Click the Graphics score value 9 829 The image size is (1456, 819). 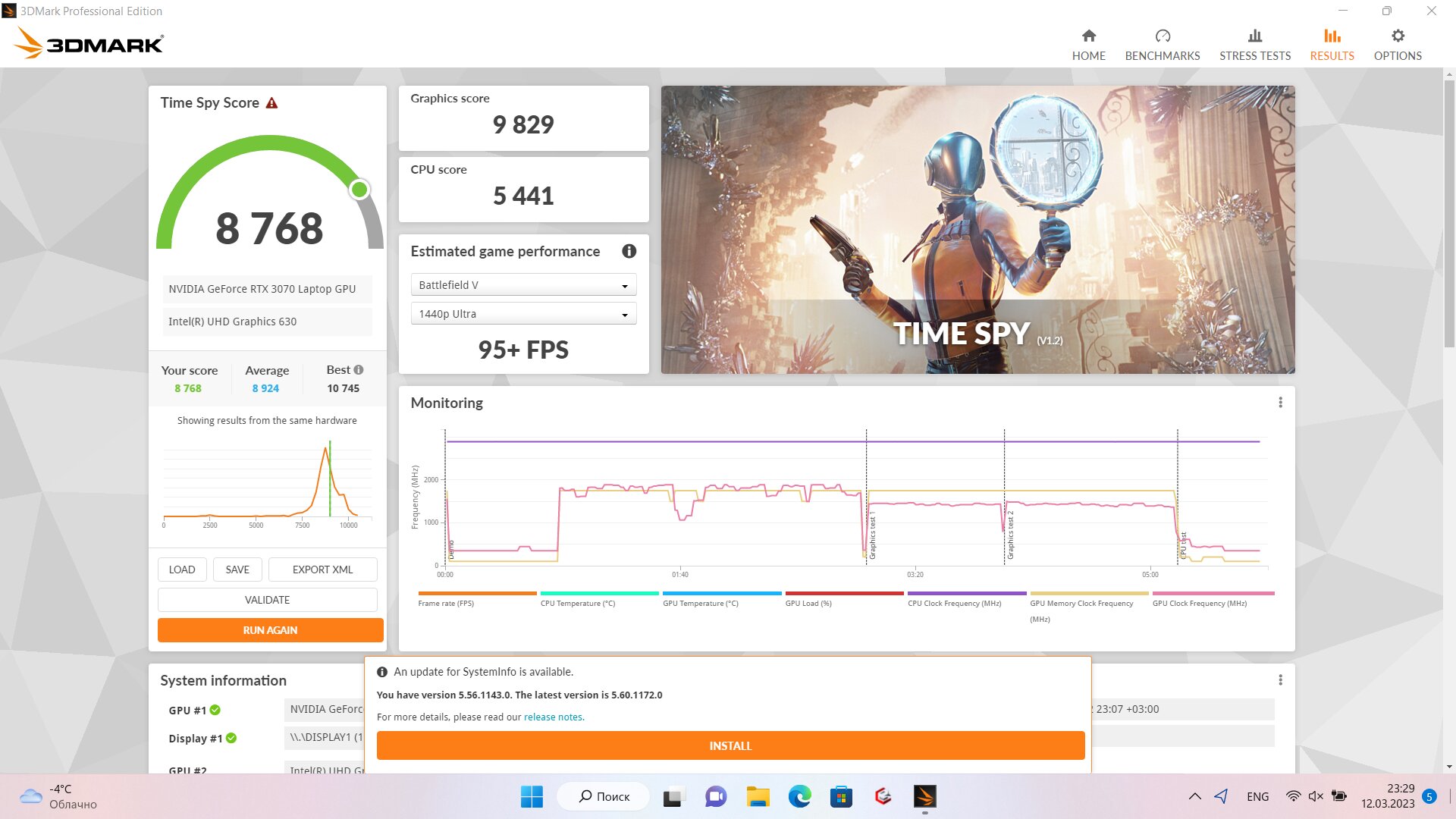(523, 124)
